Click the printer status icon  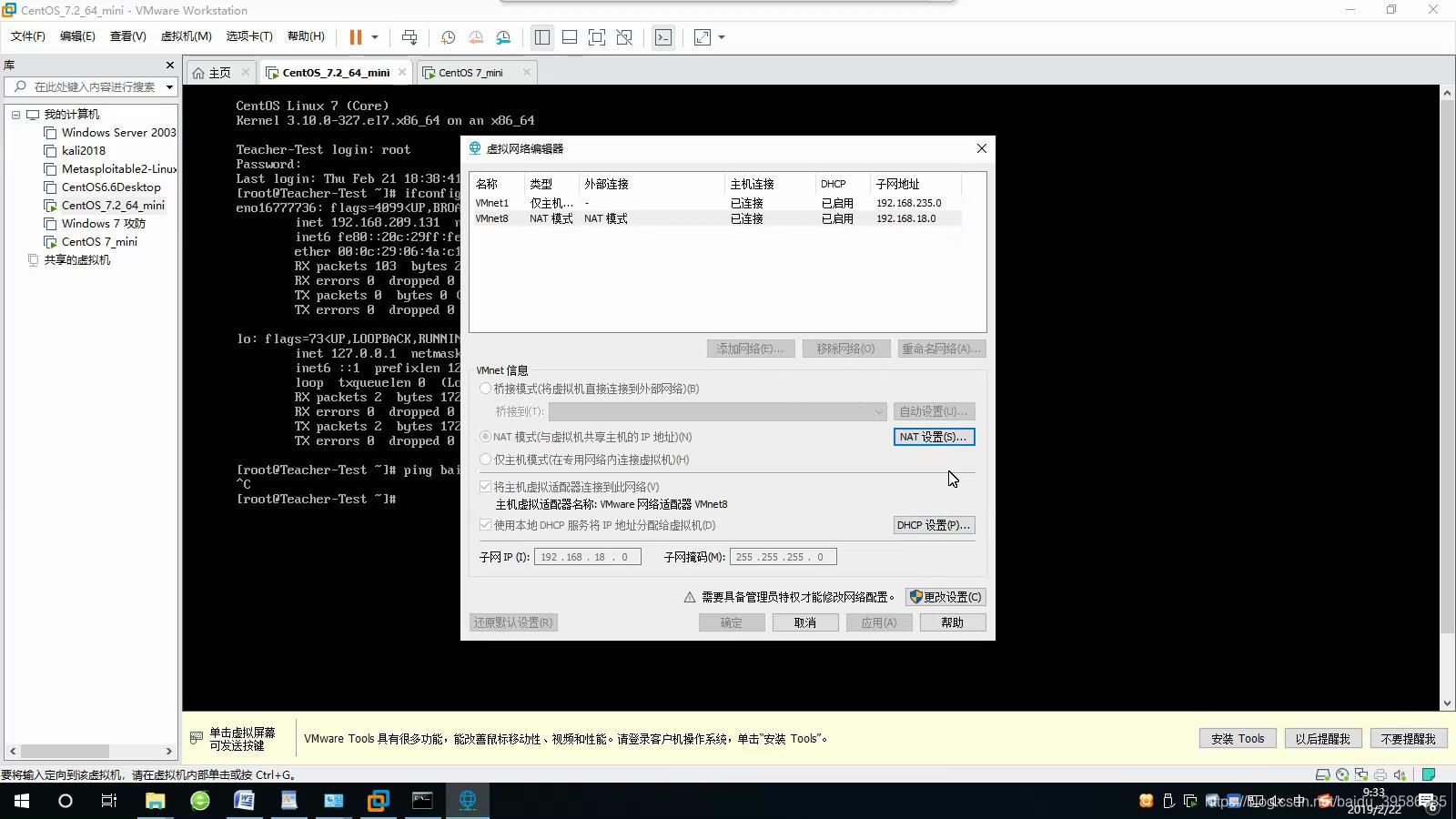1380,775
